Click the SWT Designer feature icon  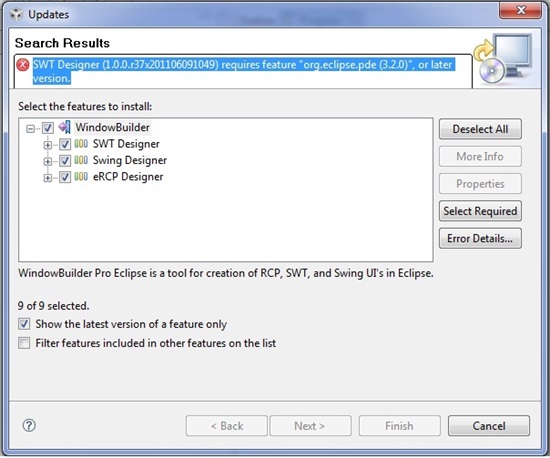81,144
